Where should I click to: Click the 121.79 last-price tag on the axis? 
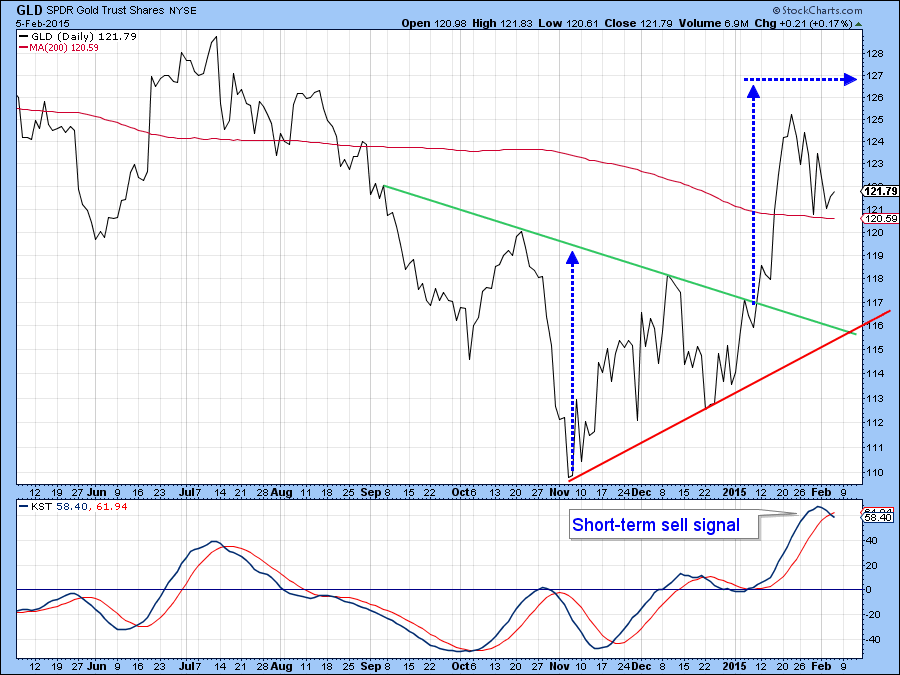(x=880, y=191)
